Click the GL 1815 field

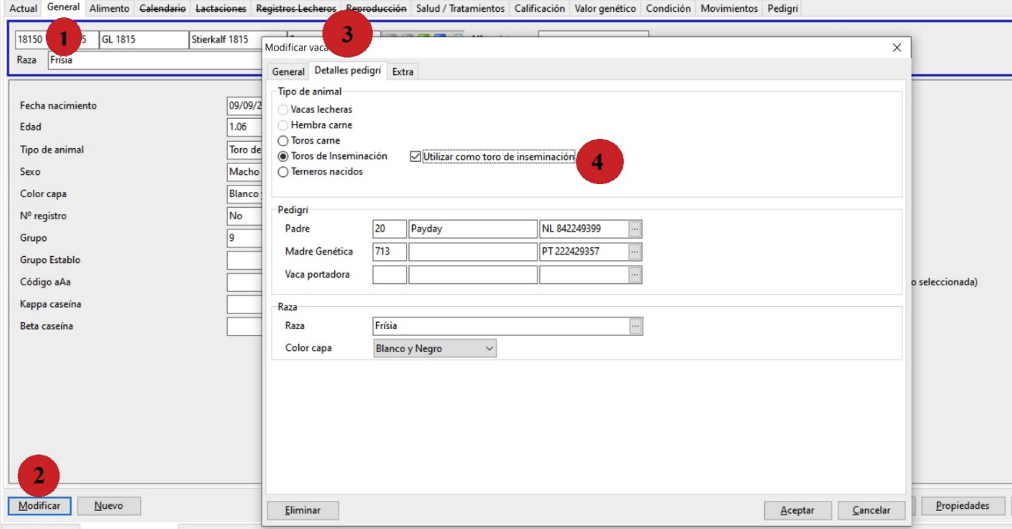click(x=144, y=39)
